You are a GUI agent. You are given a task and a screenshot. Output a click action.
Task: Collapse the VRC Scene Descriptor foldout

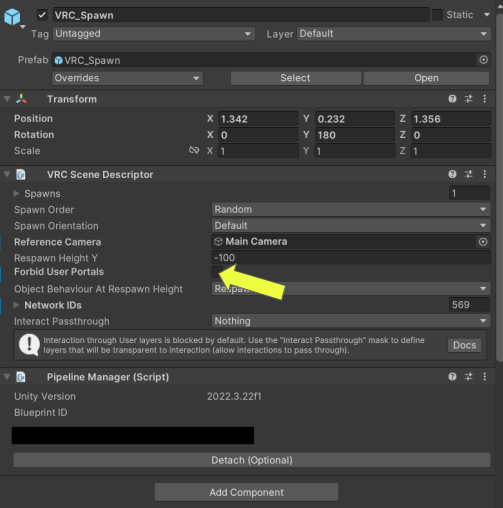point(7,174)
